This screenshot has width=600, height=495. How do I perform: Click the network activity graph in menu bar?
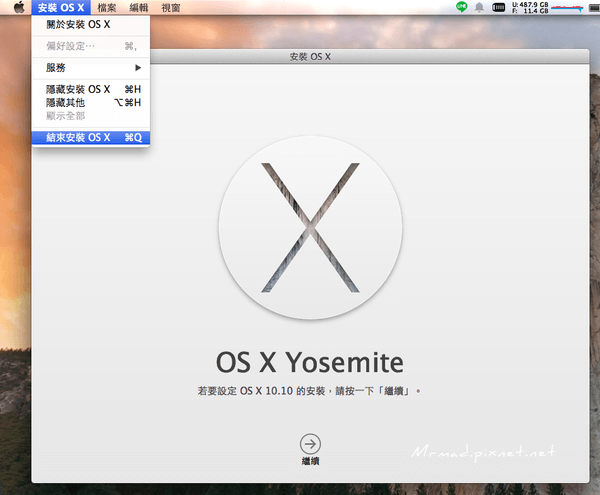point(568,7)
